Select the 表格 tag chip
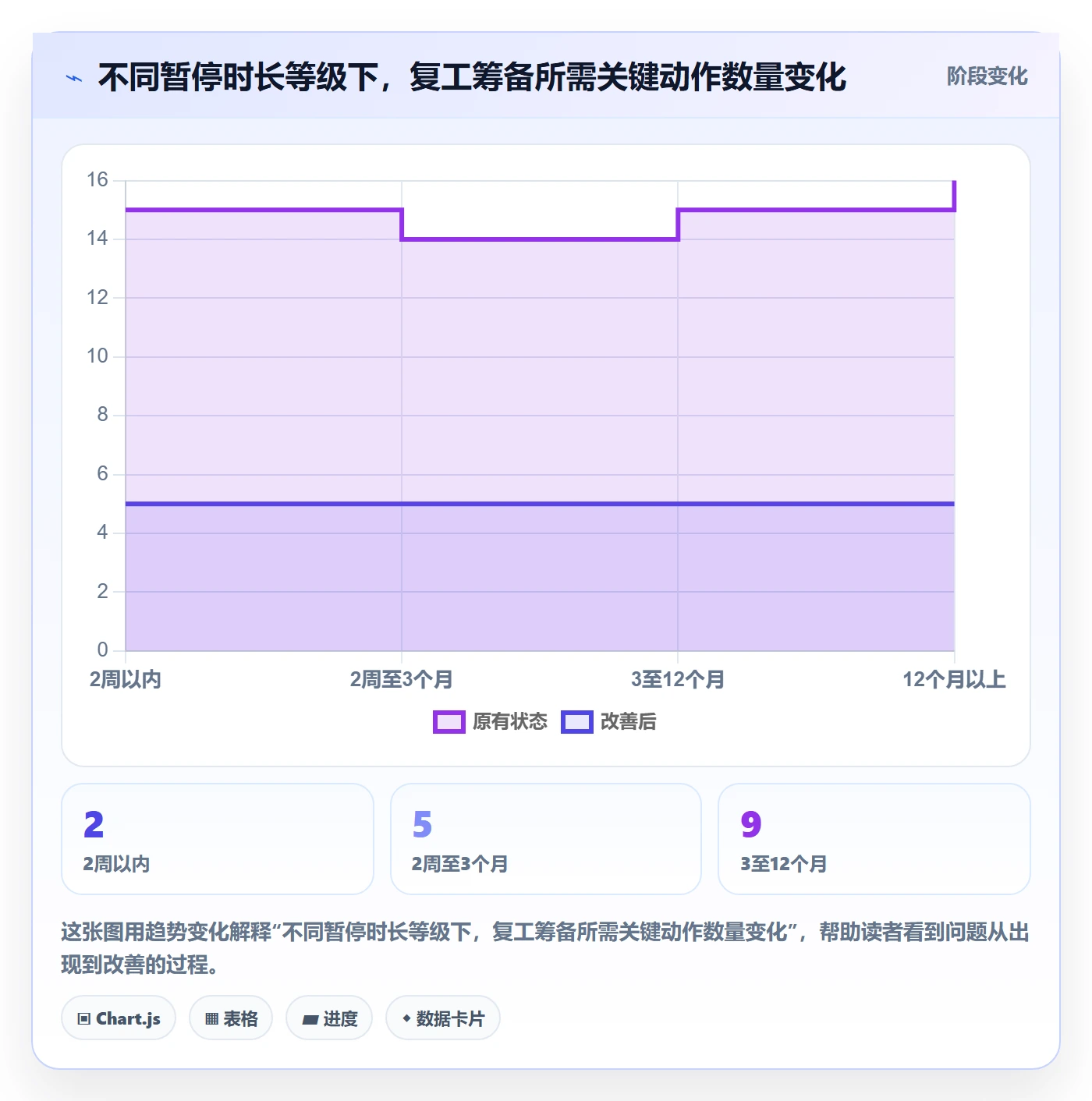The image size is (1092, 1101). click(231, 1018)
